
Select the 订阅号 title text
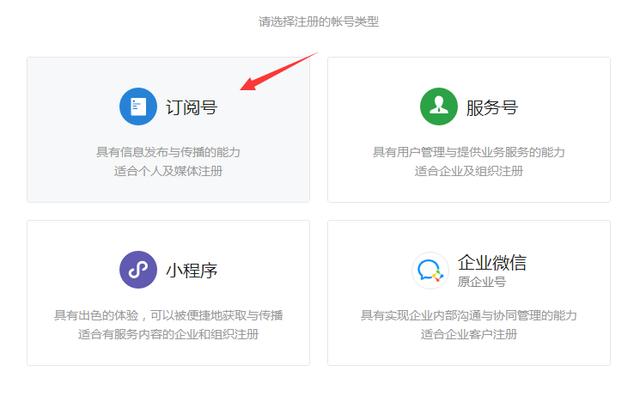(191, 107)
